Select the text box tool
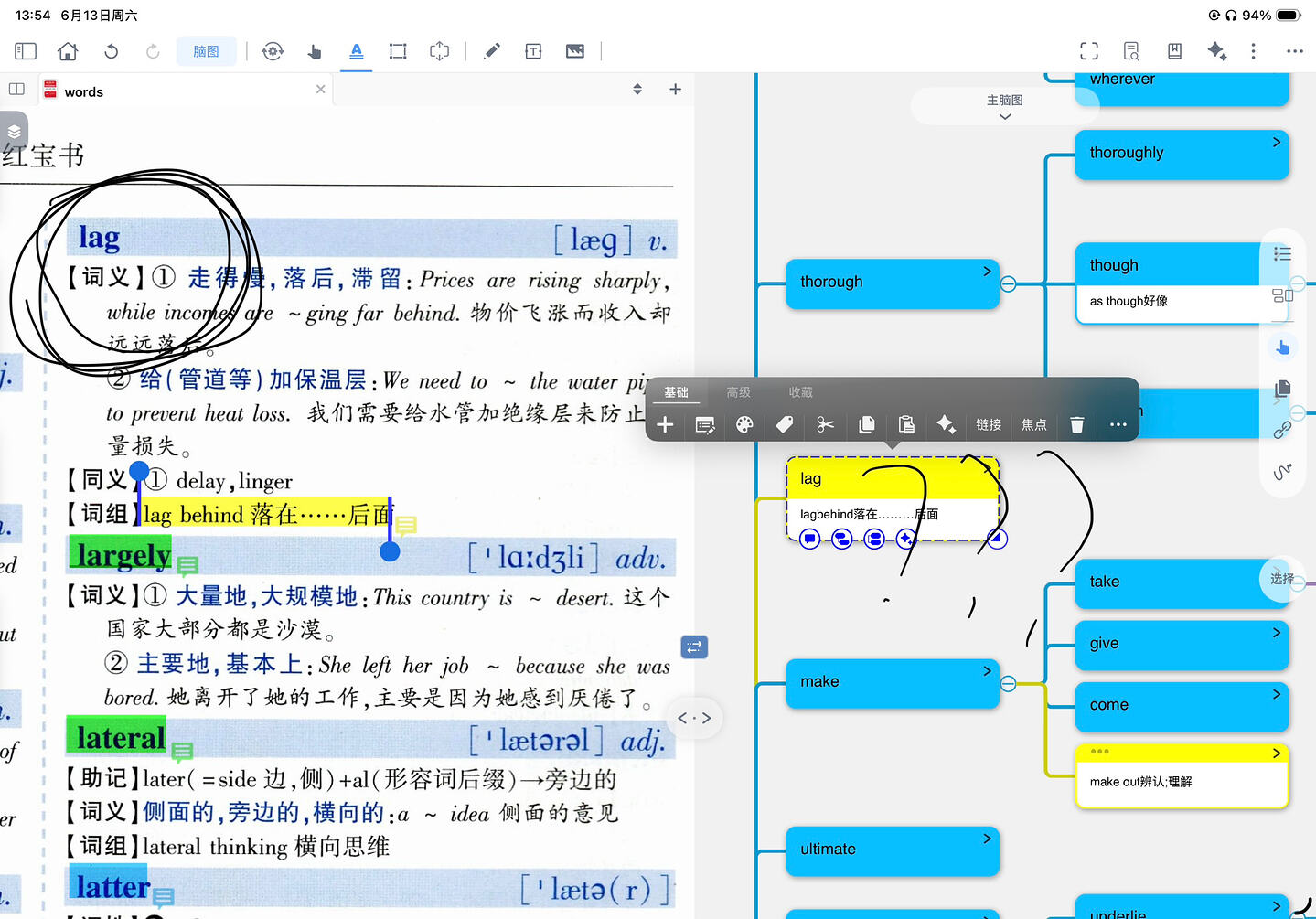This screenshot has width=1316, height=919. 533,51
